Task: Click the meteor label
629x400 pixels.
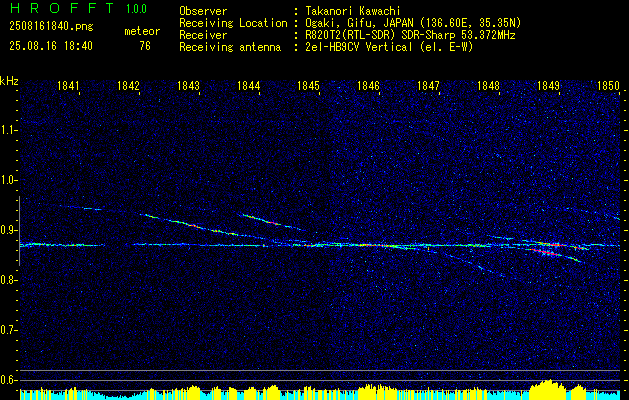Action: tap(142, 31)
